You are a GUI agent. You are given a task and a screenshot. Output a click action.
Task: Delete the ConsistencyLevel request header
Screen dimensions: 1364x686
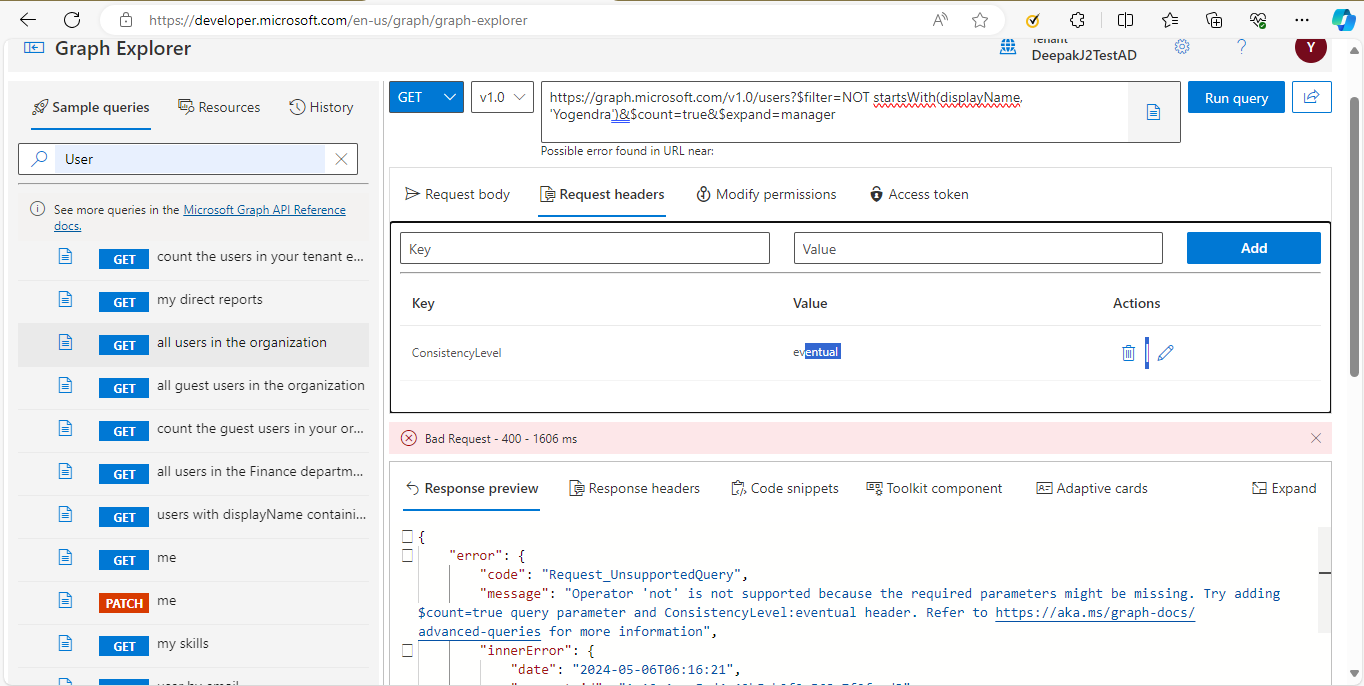click(1129, 352)
